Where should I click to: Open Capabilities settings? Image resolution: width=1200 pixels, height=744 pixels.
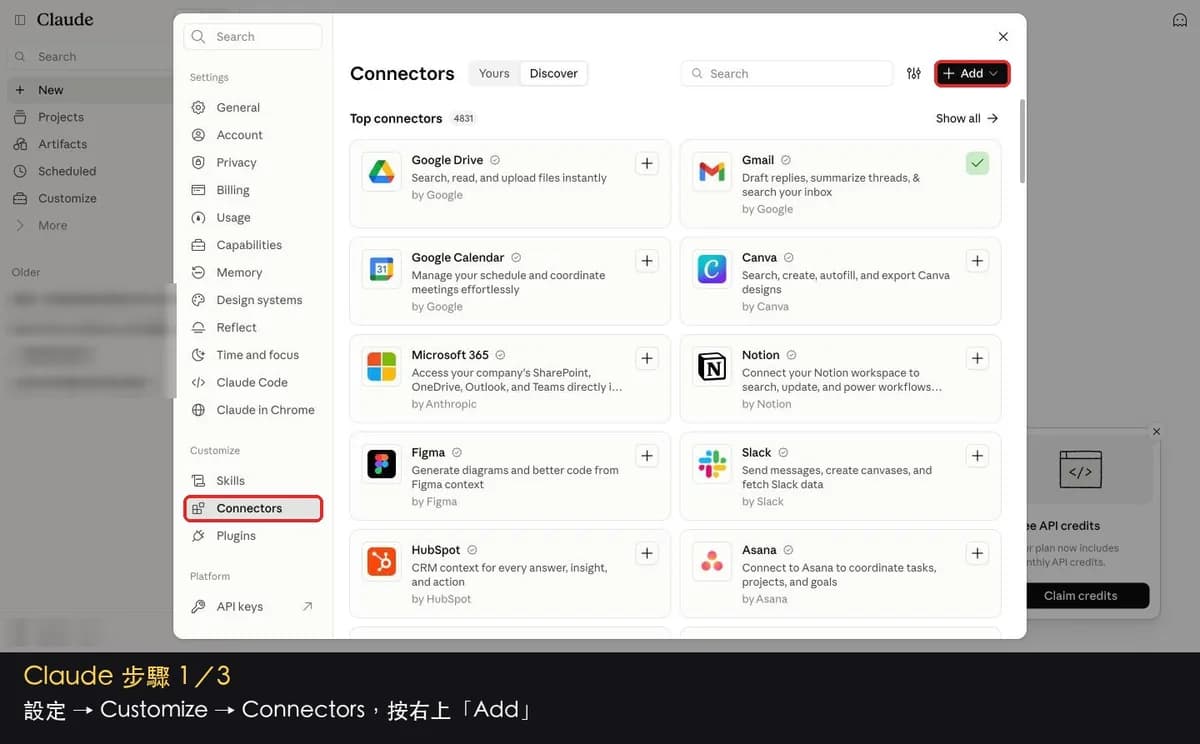pyautogui.click(x=253, y=245)
